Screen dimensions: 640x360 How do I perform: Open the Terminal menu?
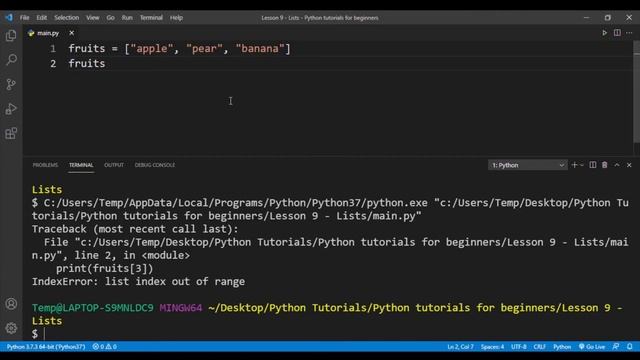[x=151, y=18]
